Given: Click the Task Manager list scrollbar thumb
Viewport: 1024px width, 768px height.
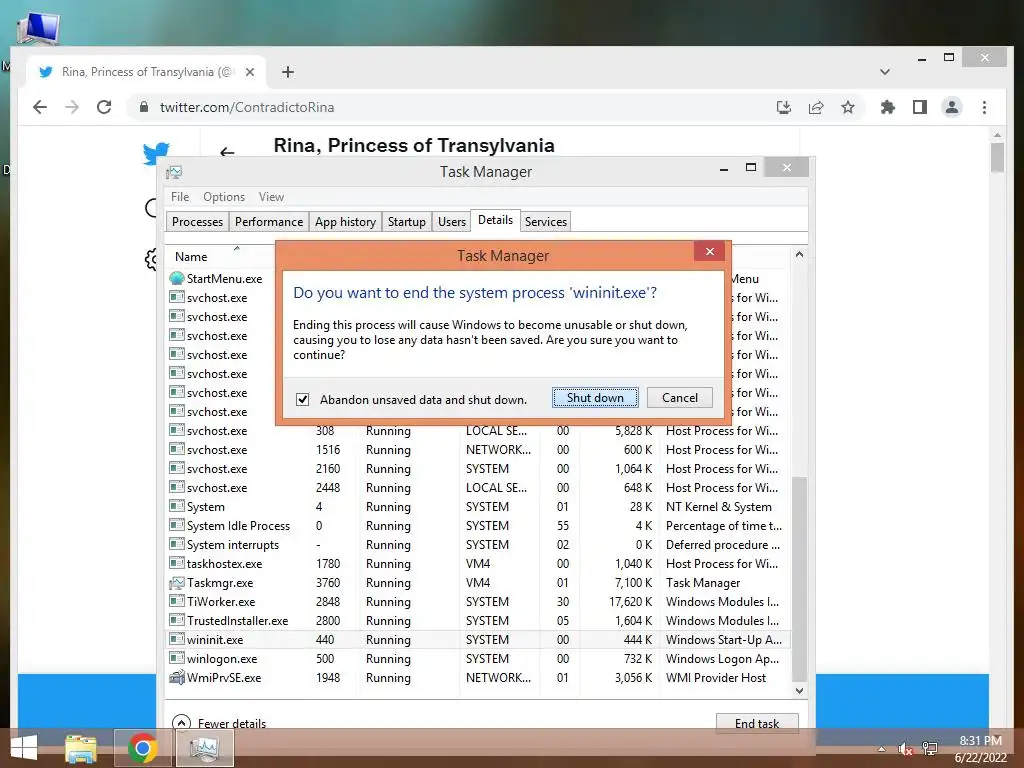Looking at the screenshot, I should 799,578.
